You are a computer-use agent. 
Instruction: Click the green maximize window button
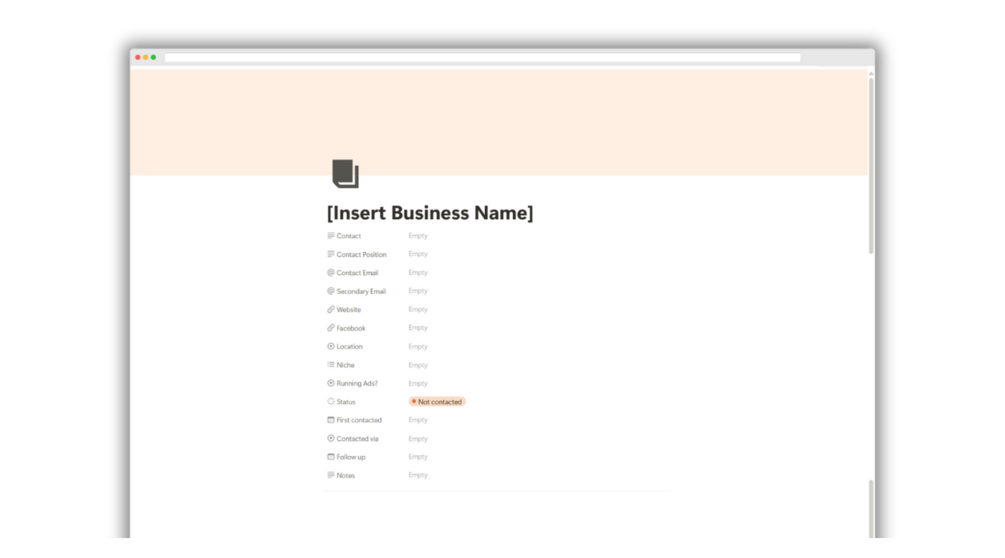point(153,58)
